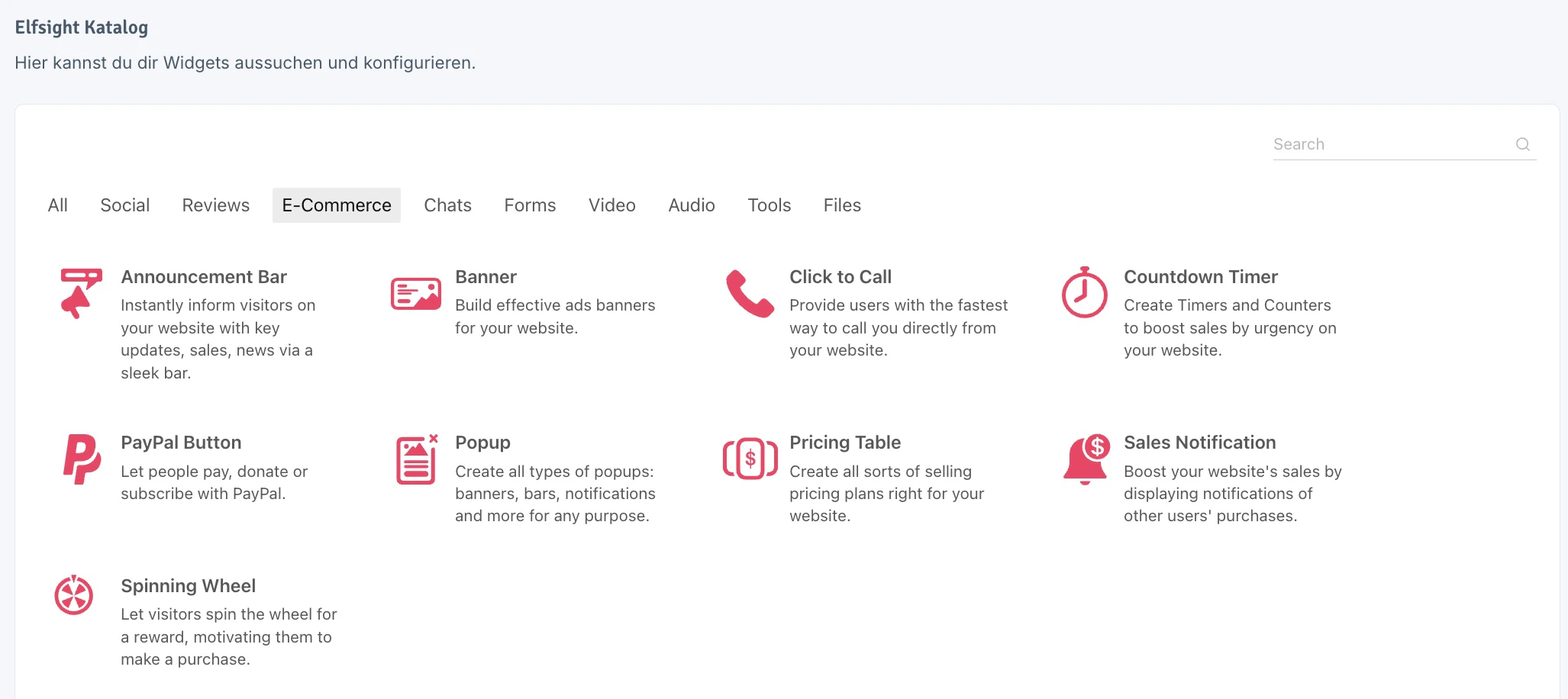Screen dimensions: 1568x699
Task: Click the 'Build effective ads banners' description
Action: coord(555,317)
